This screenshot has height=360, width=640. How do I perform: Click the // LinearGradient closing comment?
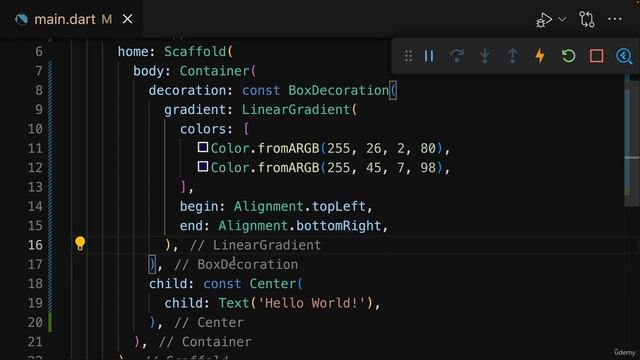click(256, 245)
